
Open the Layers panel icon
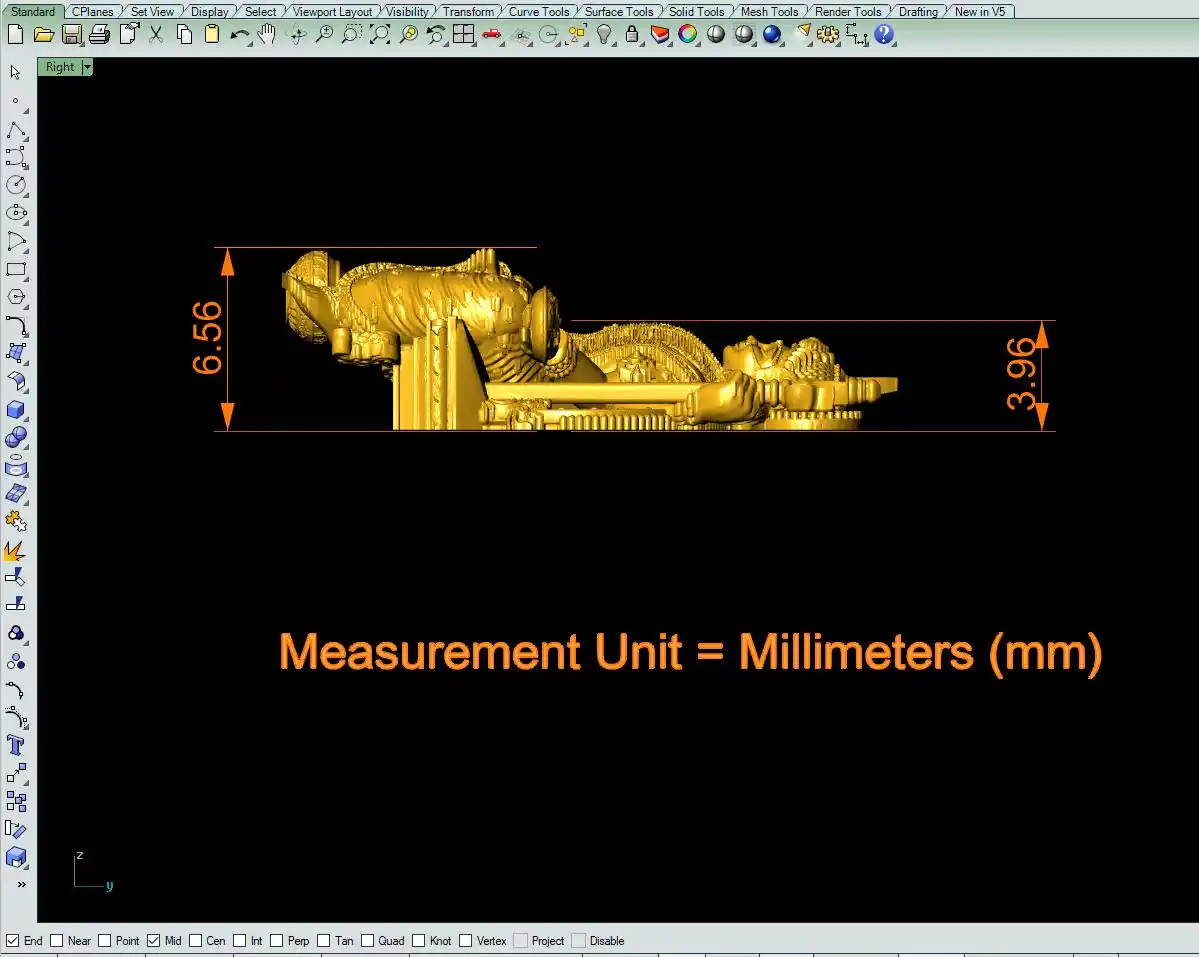pos(660,35)
